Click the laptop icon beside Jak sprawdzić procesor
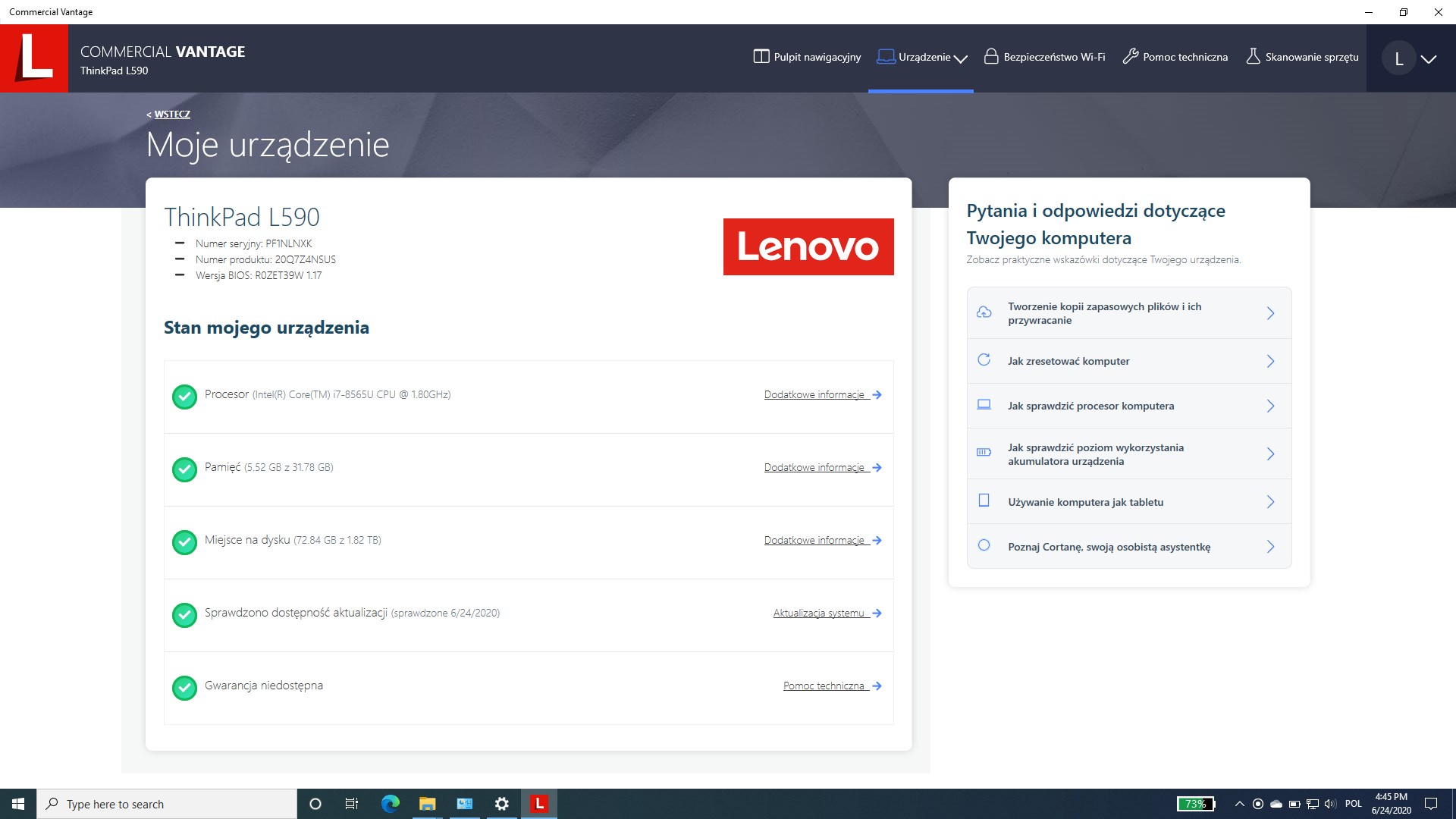 pos(984,405)
